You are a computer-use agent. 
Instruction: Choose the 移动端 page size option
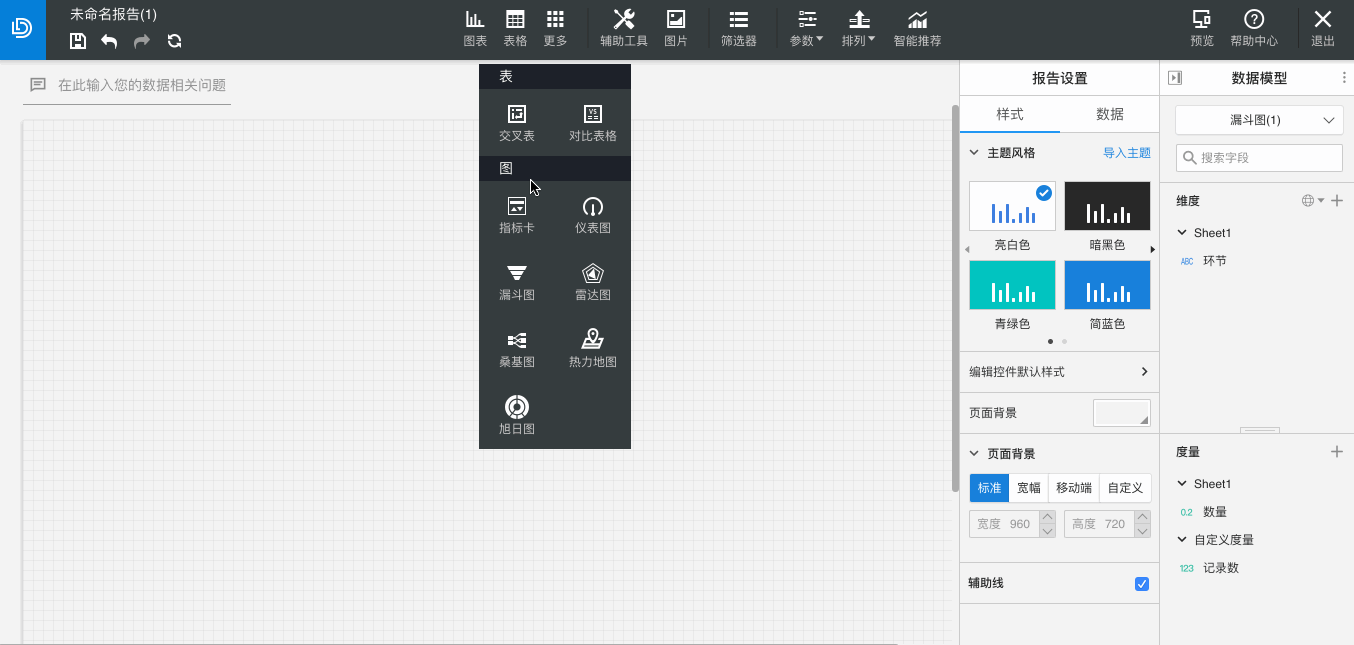[x=1074, y=488]
